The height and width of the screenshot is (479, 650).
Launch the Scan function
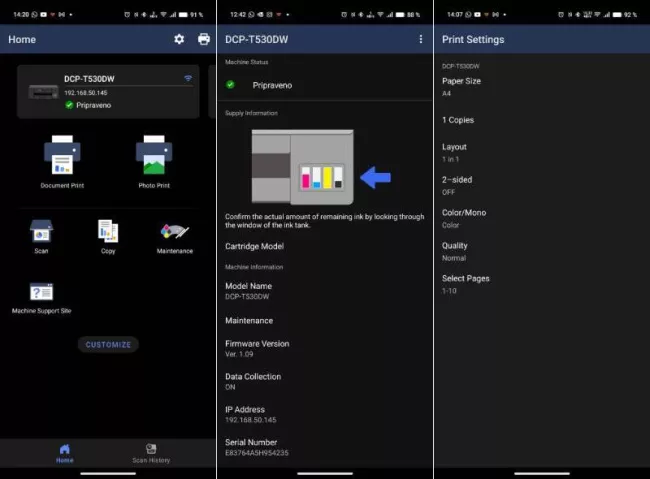click(x=41, y=236)
